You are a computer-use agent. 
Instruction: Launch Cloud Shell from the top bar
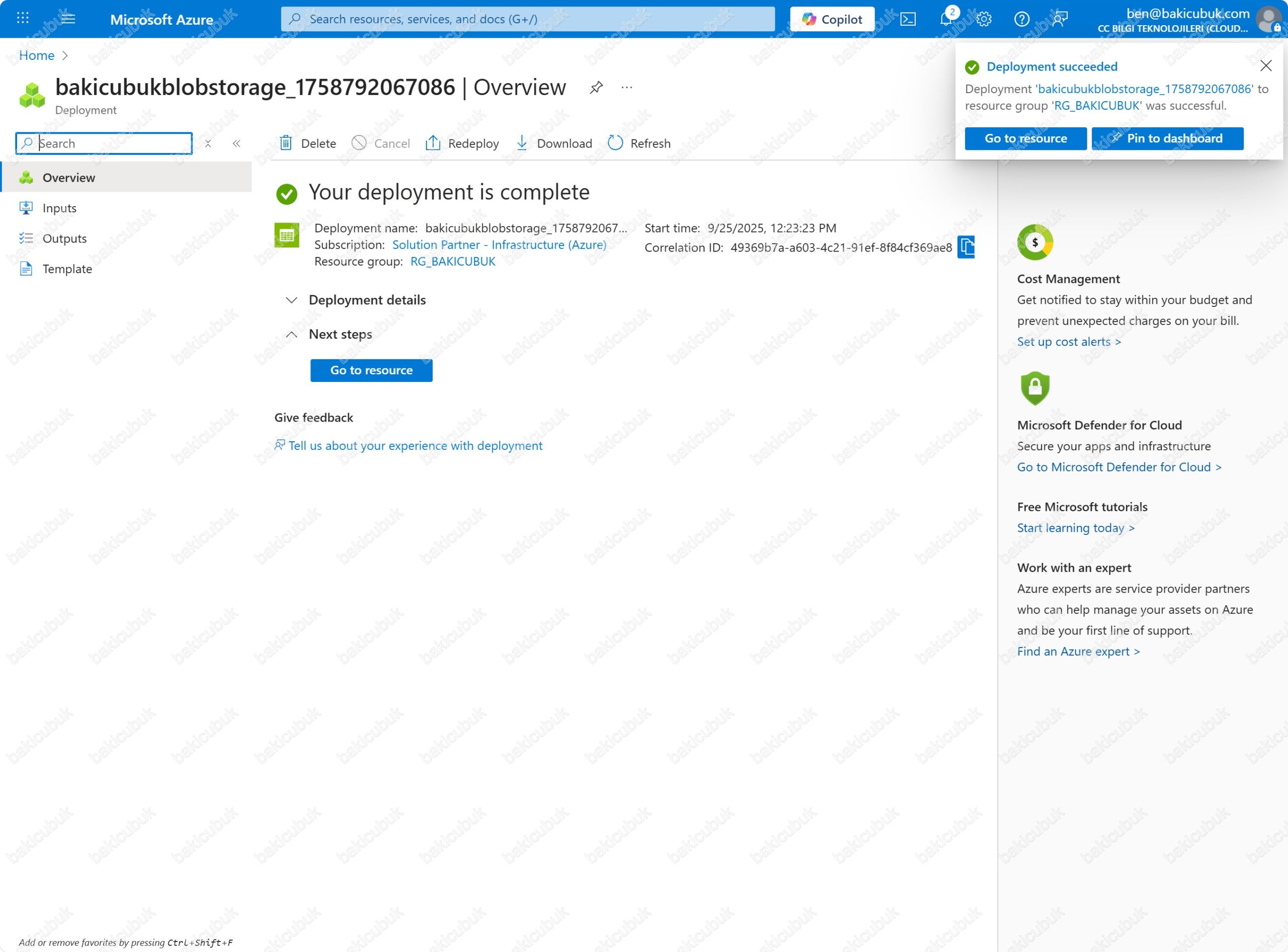point(908,19)
